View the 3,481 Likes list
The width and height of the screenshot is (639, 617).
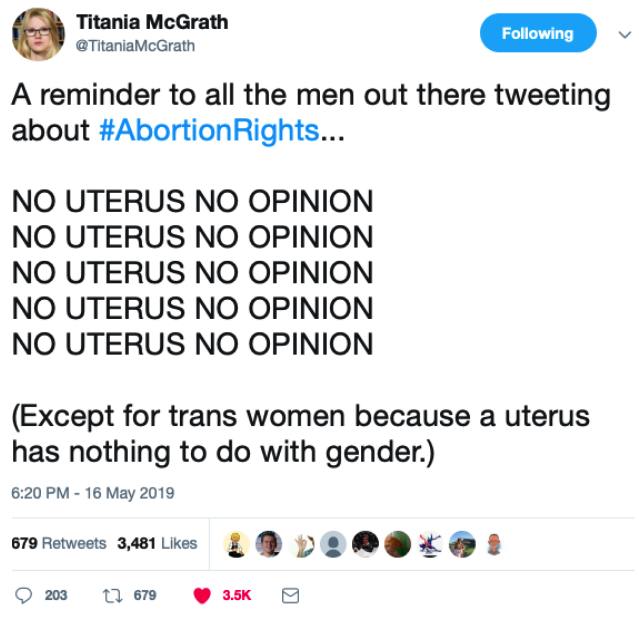[157, 543]
